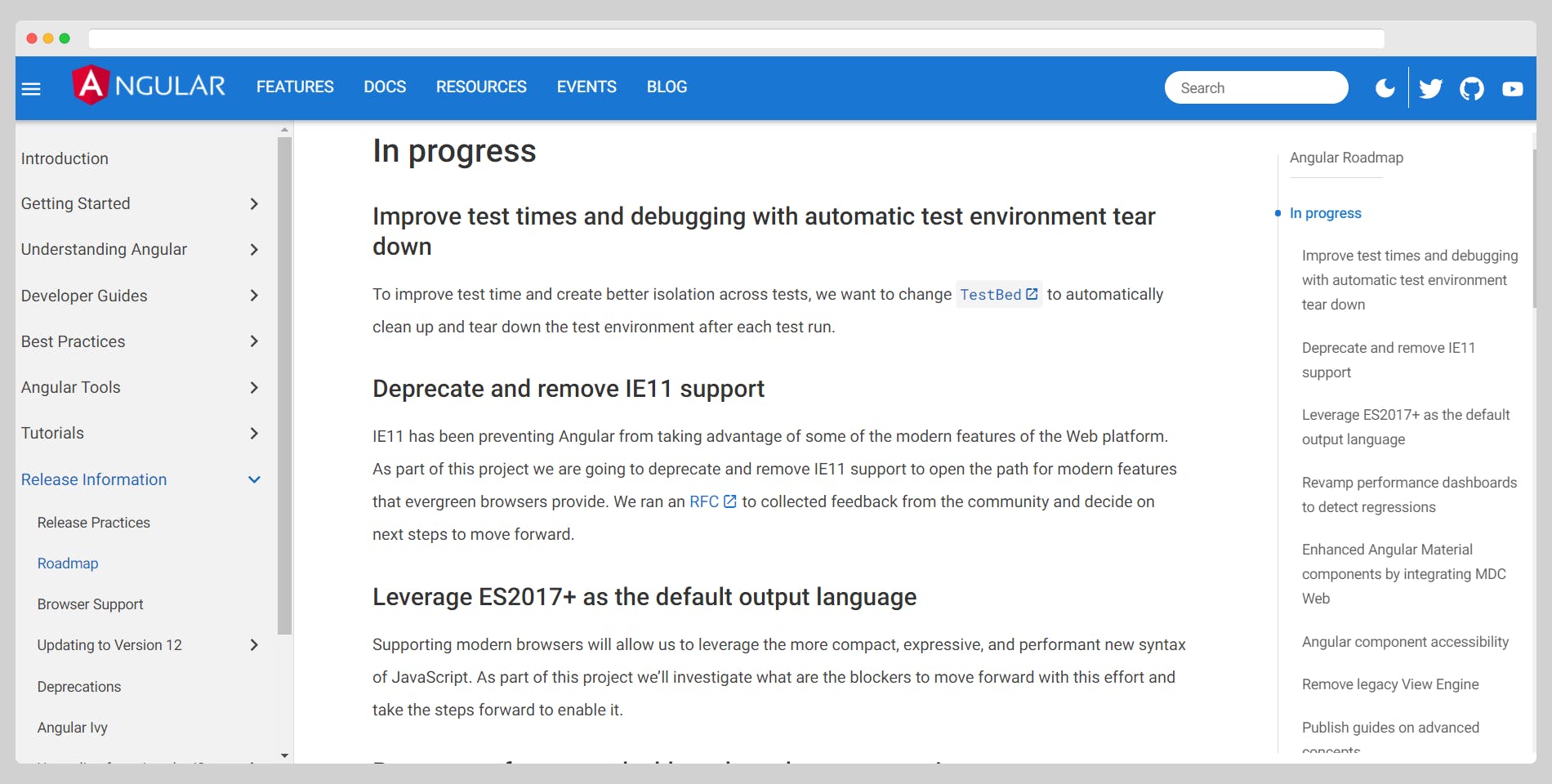This screenshot has height=784, width=1552.
Task: Open Angular's GitHub repository
Action: pyautogui.click(x=1472, y=87)
